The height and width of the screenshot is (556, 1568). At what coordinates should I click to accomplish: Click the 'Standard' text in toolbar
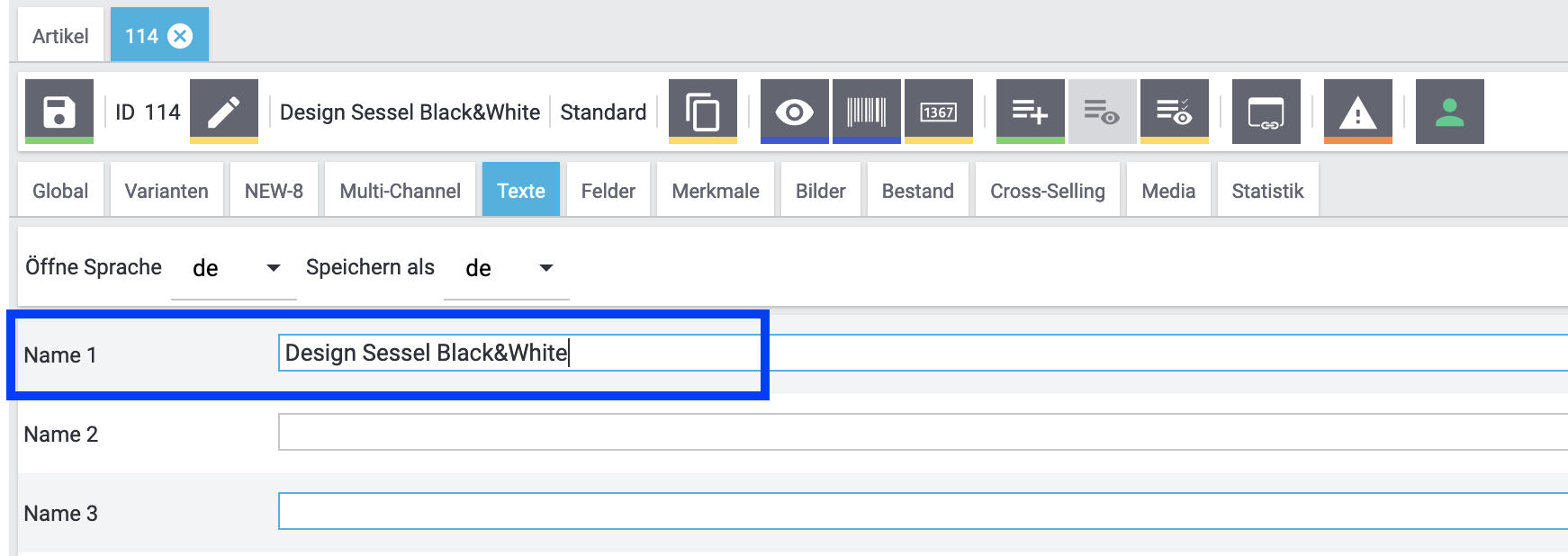[x=603, y=112]
